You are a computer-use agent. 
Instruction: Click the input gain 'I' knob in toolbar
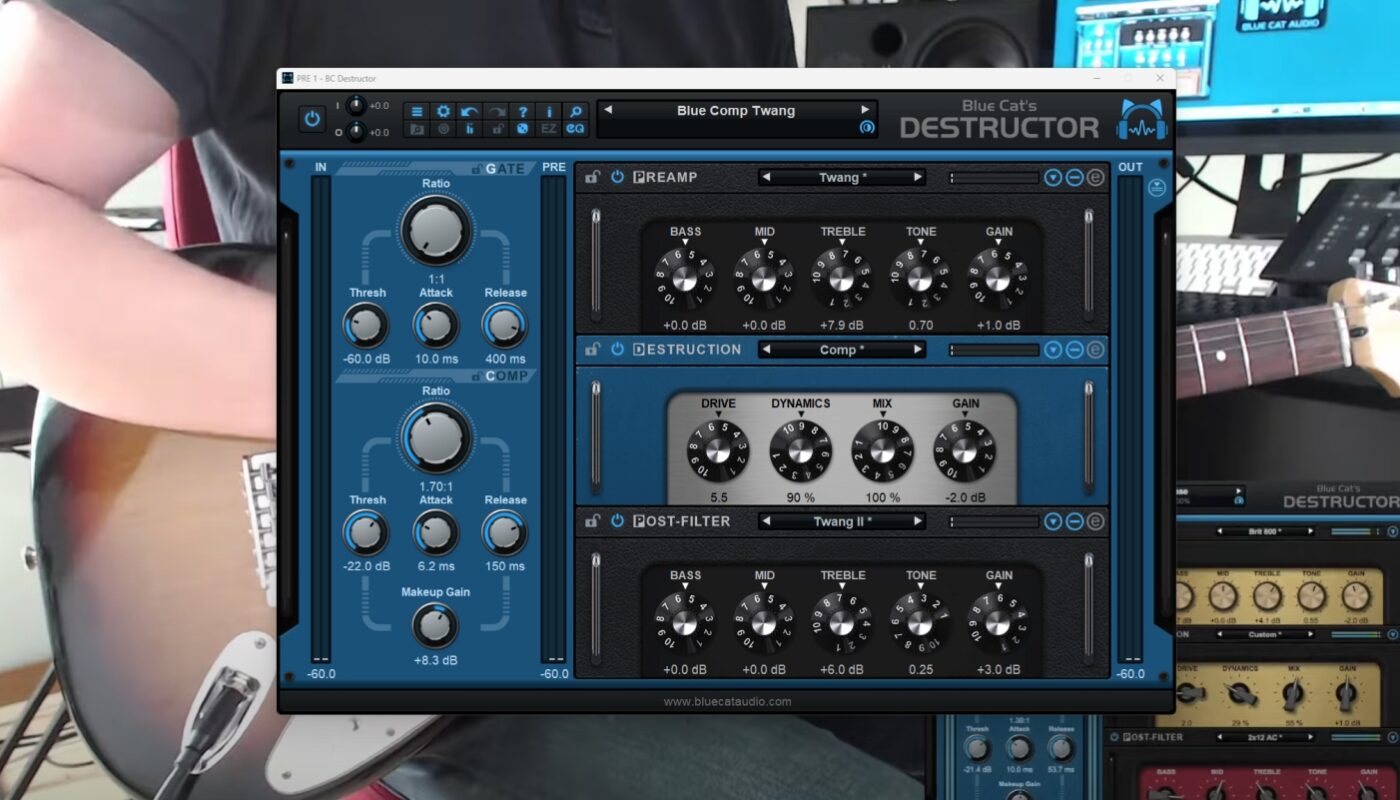click(356, 105)
